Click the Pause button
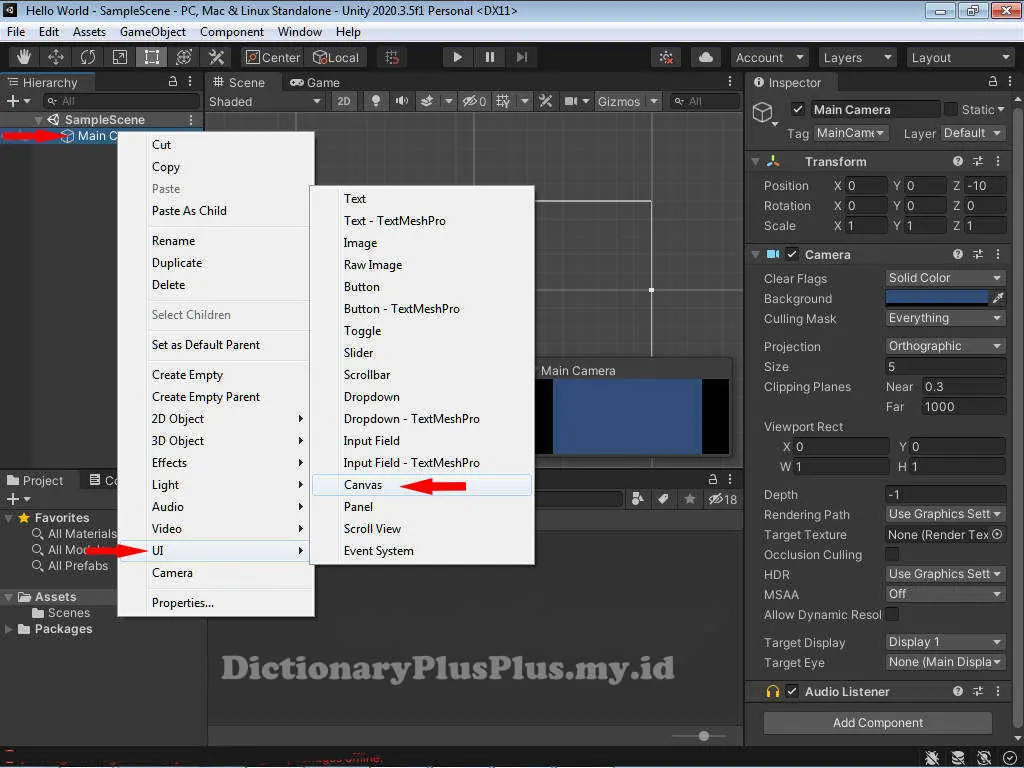 pos(490,57)
